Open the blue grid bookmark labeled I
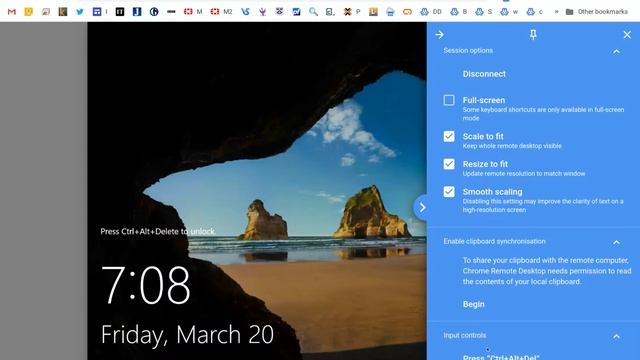This screenshot has height=360, width=640. click(100, 12)
